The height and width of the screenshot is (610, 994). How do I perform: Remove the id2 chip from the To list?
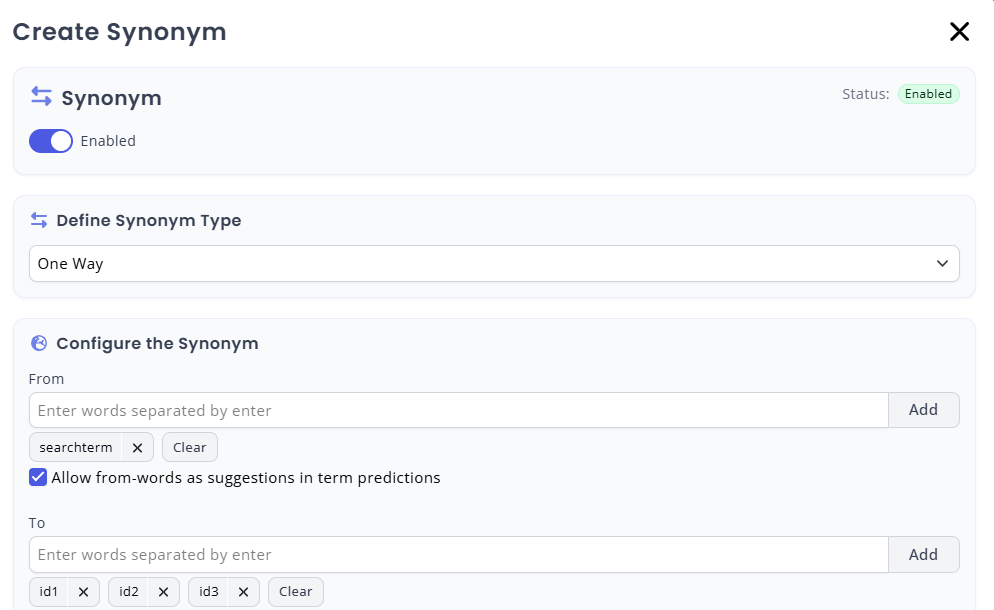click(163, 591)
